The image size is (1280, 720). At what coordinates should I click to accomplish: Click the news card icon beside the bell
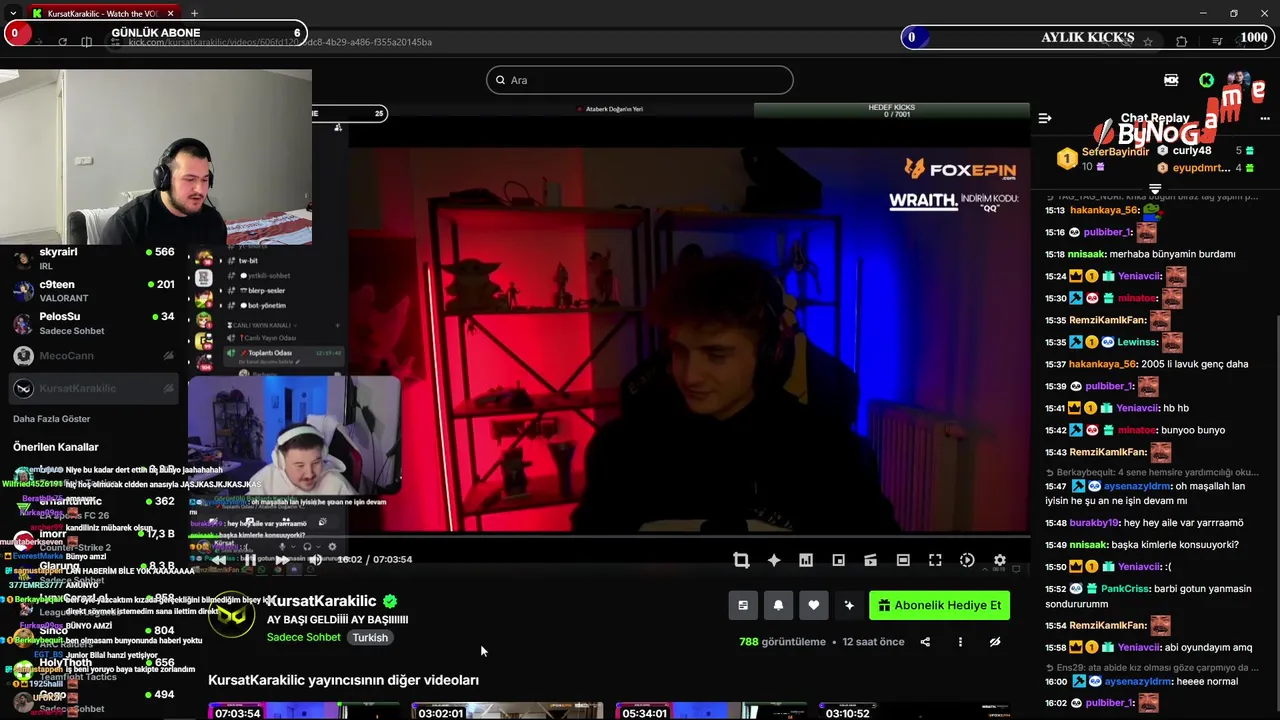[x=743, y=605]
